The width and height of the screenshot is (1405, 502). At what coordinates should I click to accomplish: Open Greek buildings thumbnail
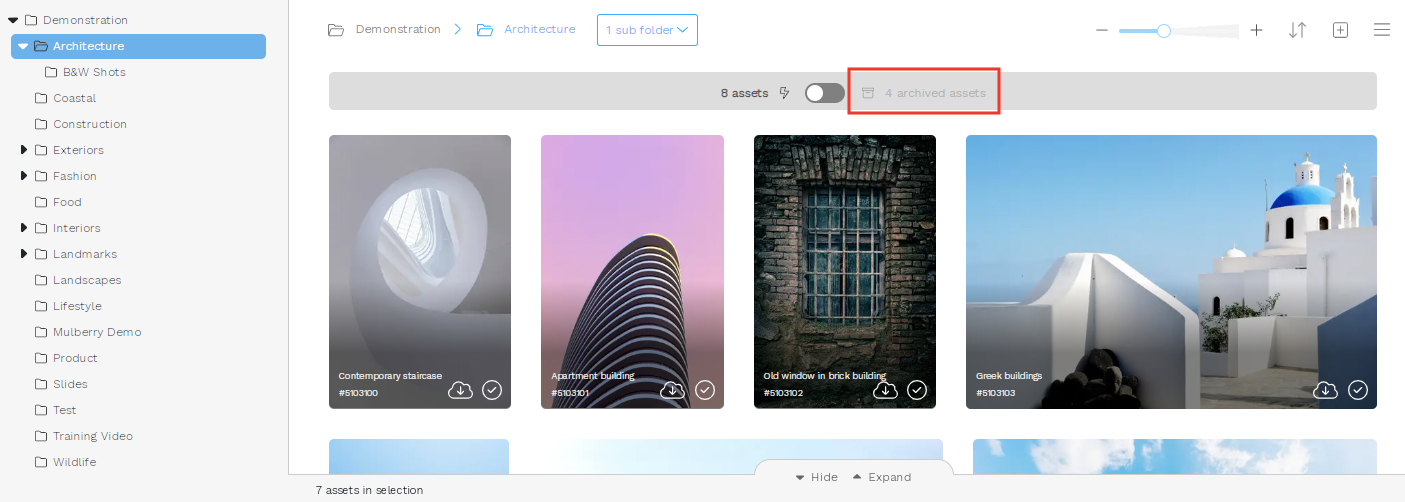pos(1171,272)
